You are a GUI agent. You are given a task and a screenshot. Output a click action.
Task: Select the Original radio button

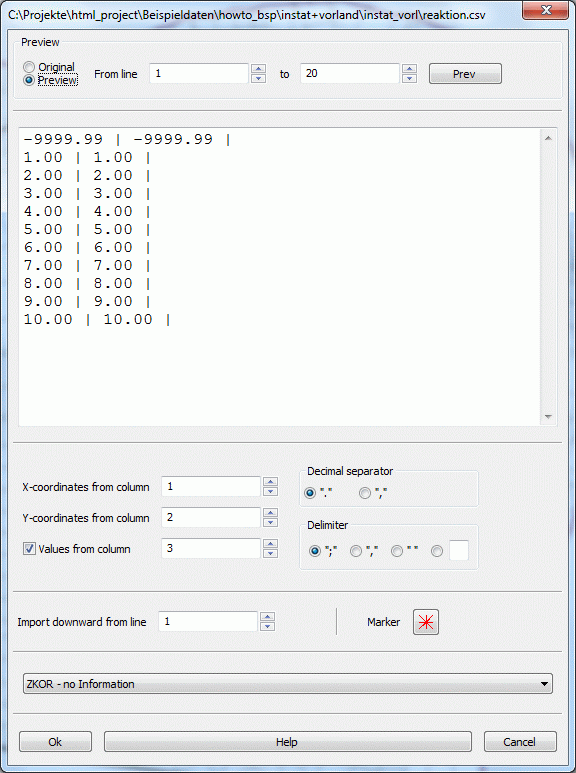[x=30, y=67]
